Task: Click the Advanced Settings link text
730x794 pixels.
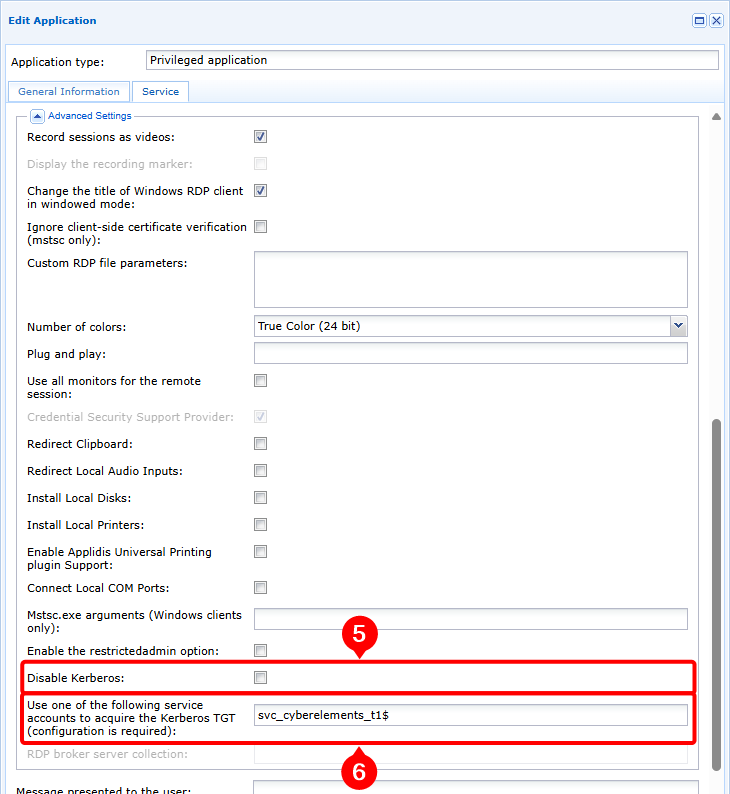Action: (90, 116)
